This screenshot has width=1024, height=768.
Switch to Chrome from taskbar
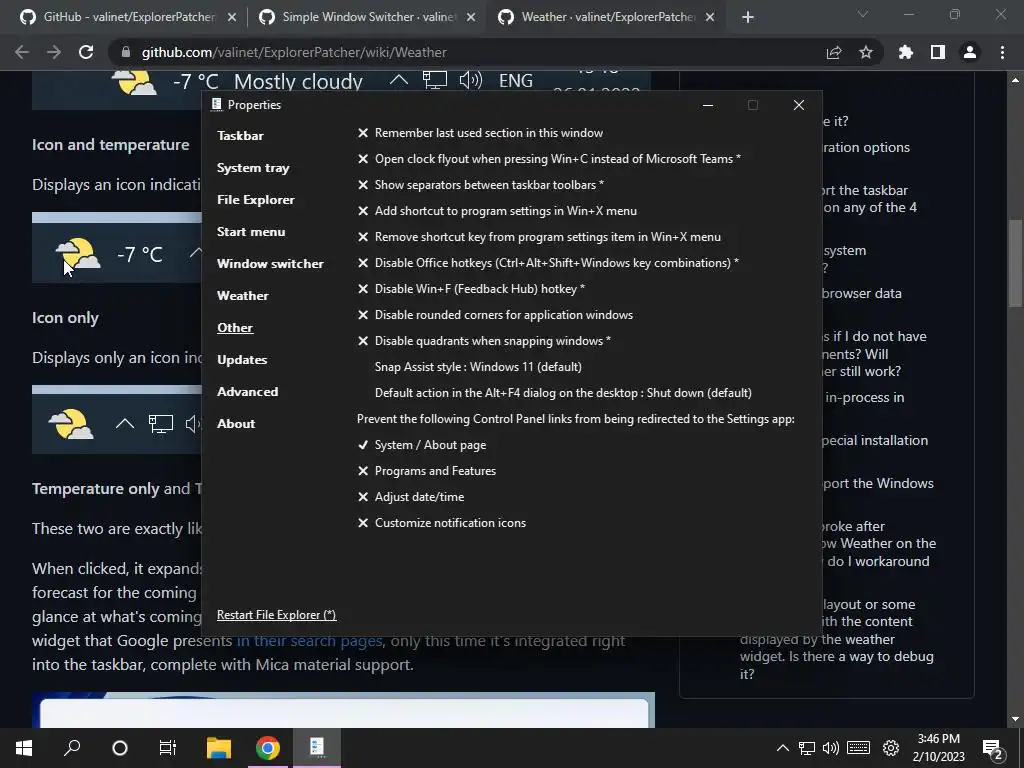click(267, 748)
